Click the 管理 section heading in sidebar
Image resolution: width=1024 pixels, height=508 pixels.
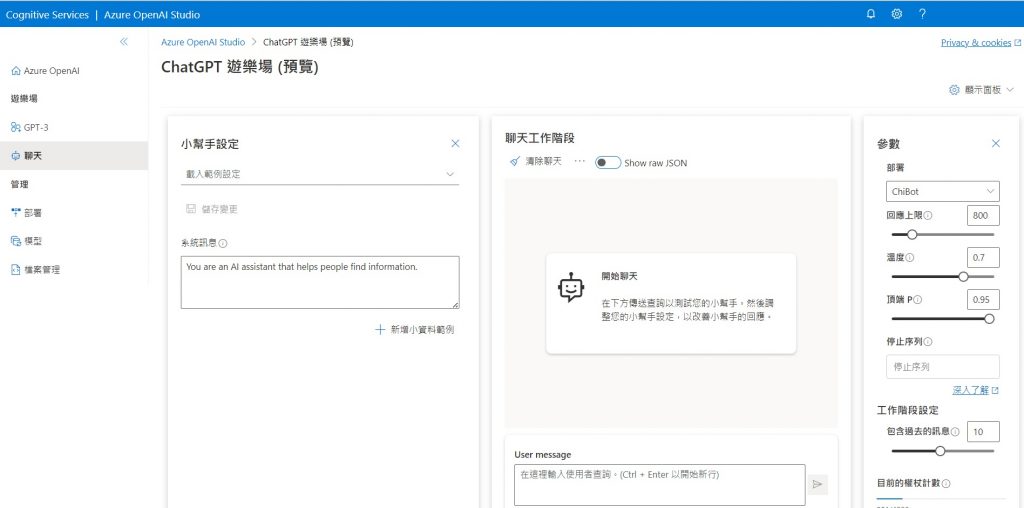tap(20, 184)
